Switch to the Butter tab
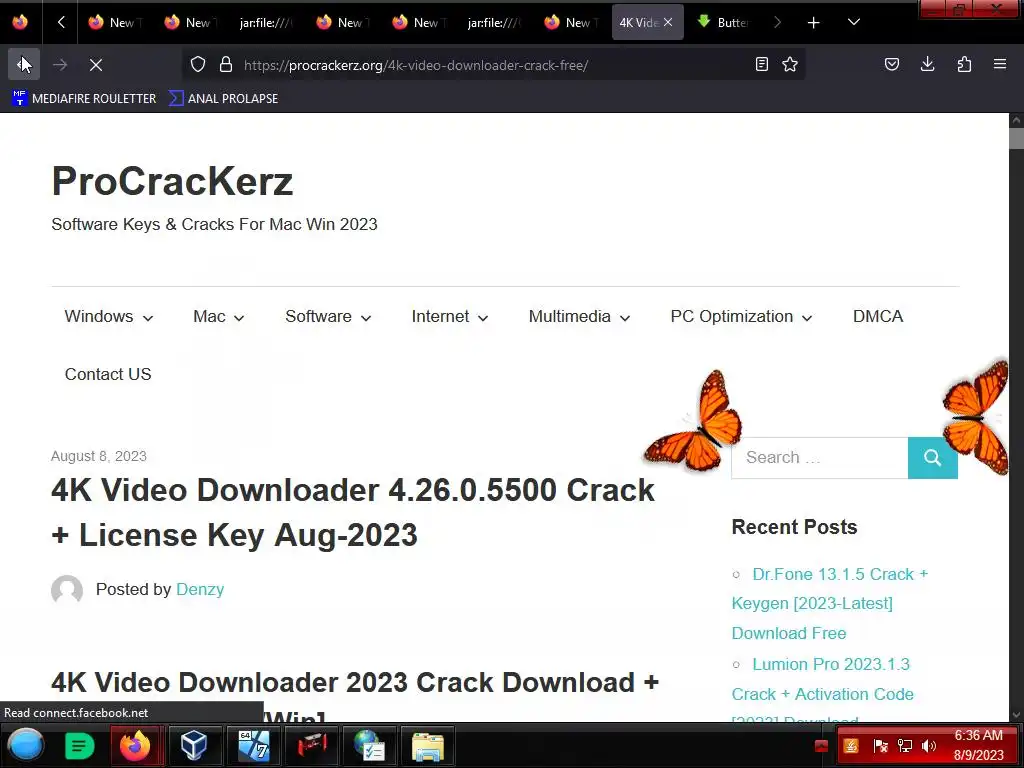Viewport: 1024px width, 768px height. click(x=724, y=22)
